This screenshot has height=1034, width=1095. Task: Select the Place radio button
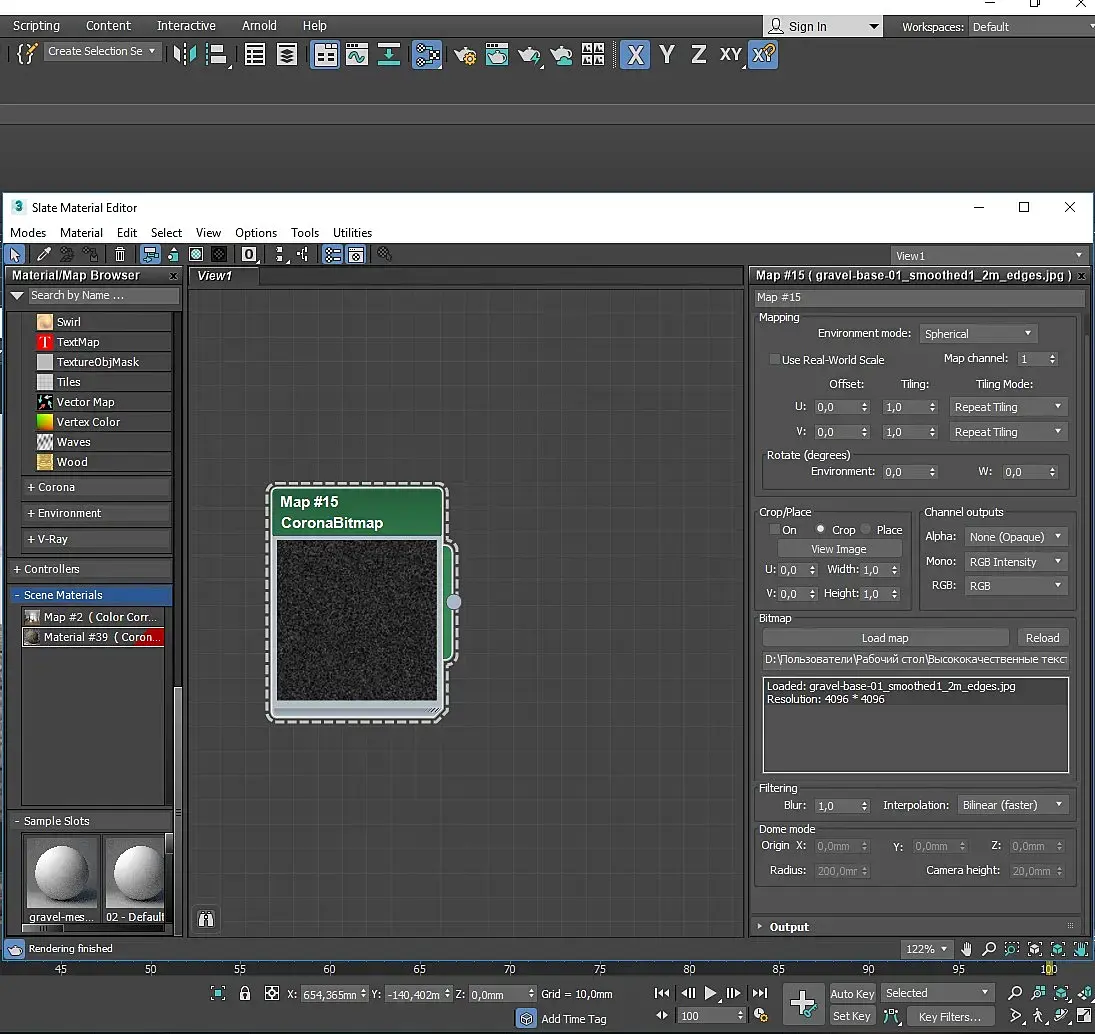click(x=867, y=530)
